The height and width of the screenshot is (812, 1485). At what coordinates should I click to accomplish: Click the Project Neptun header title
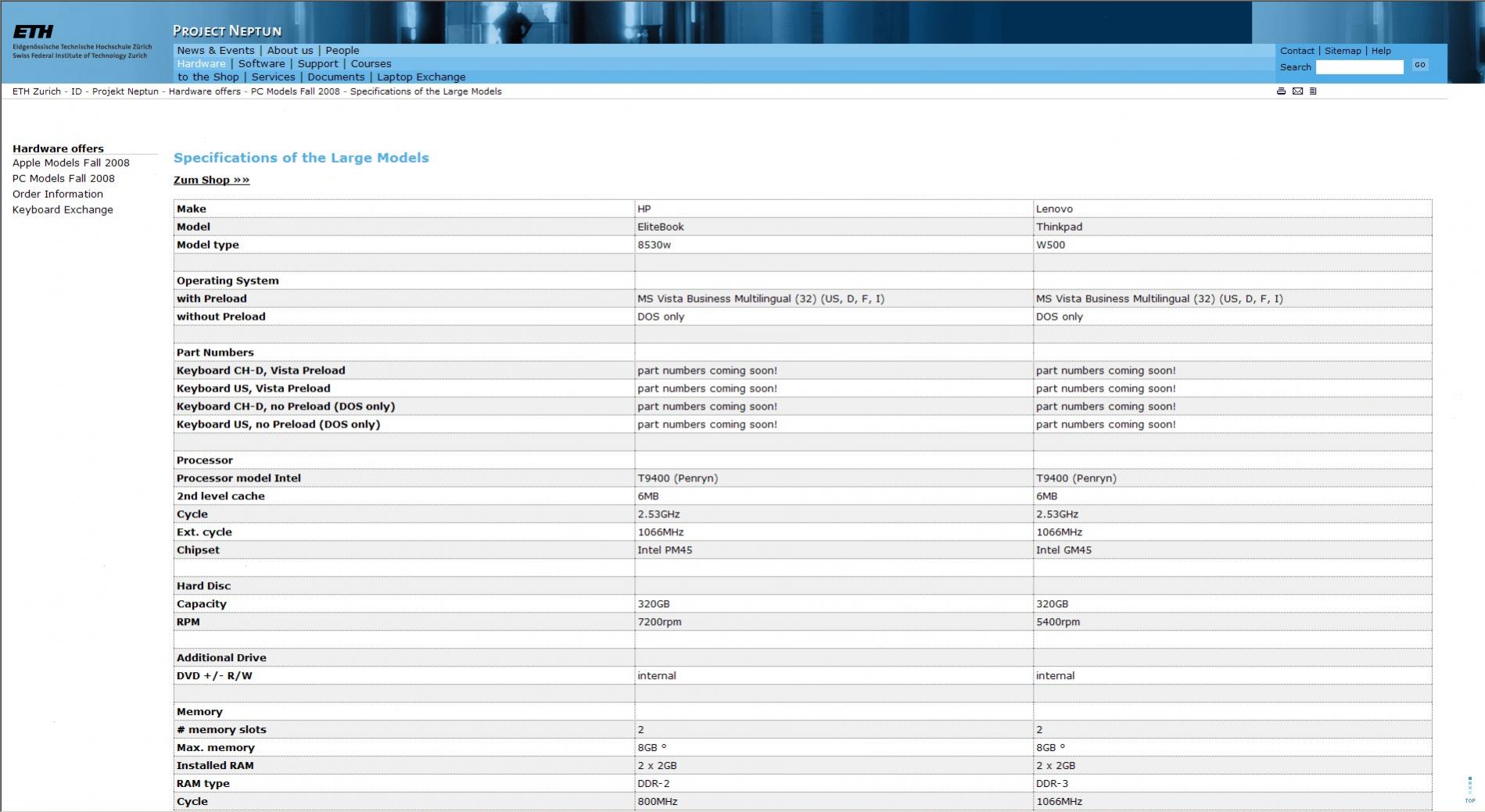pos(227,31)
